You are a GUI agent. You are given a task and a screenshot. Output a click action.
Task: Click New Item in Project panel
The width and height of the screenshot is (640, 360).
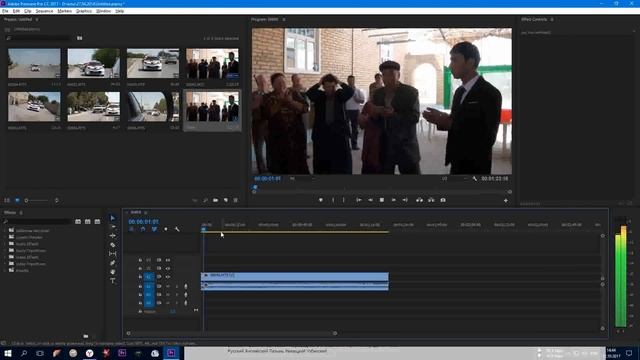coord(226,200)
